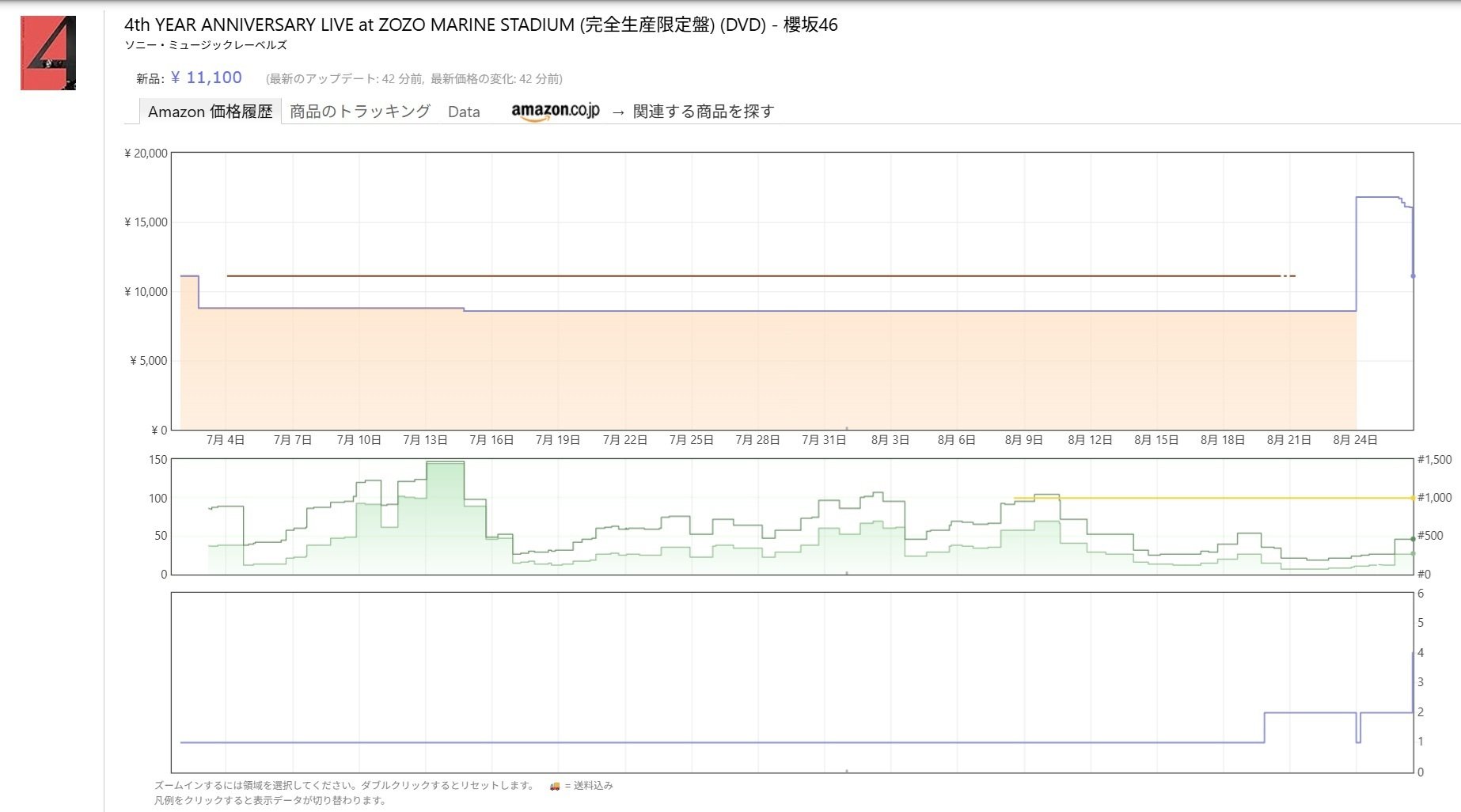The height and width of the screenshot is (812, 1461).
Task: Click the latest price point dot on the price chart
Action: click(x=1414, y=276)
